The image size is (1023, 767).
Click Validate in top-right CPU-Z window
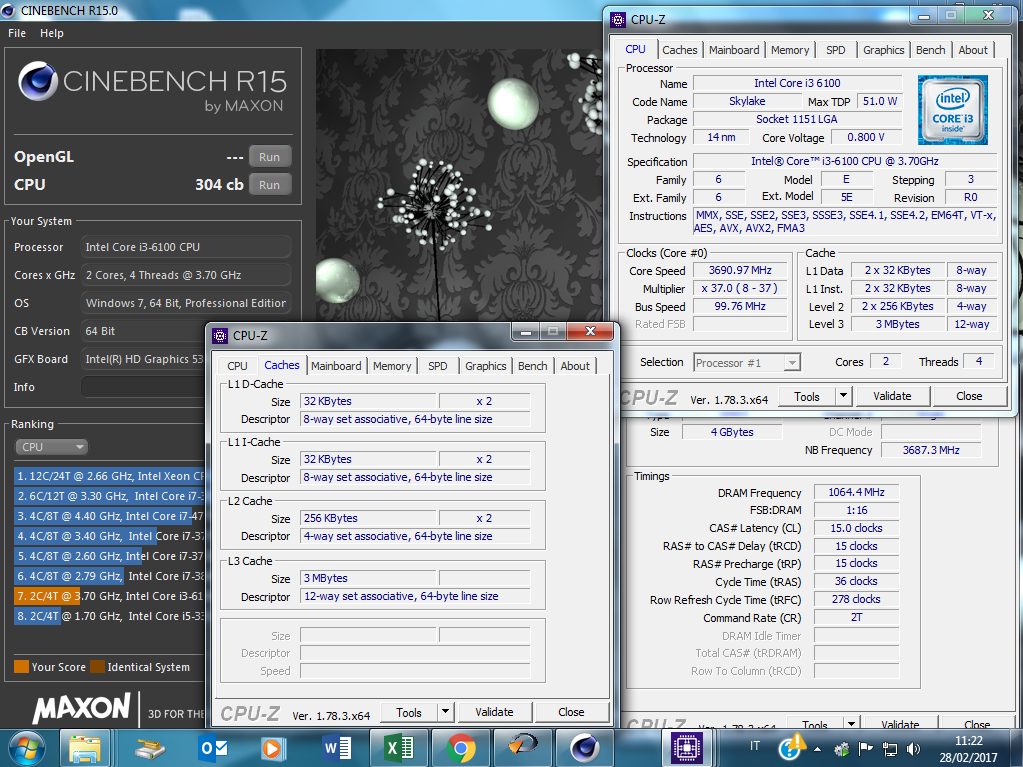click(x=892, y=397)
